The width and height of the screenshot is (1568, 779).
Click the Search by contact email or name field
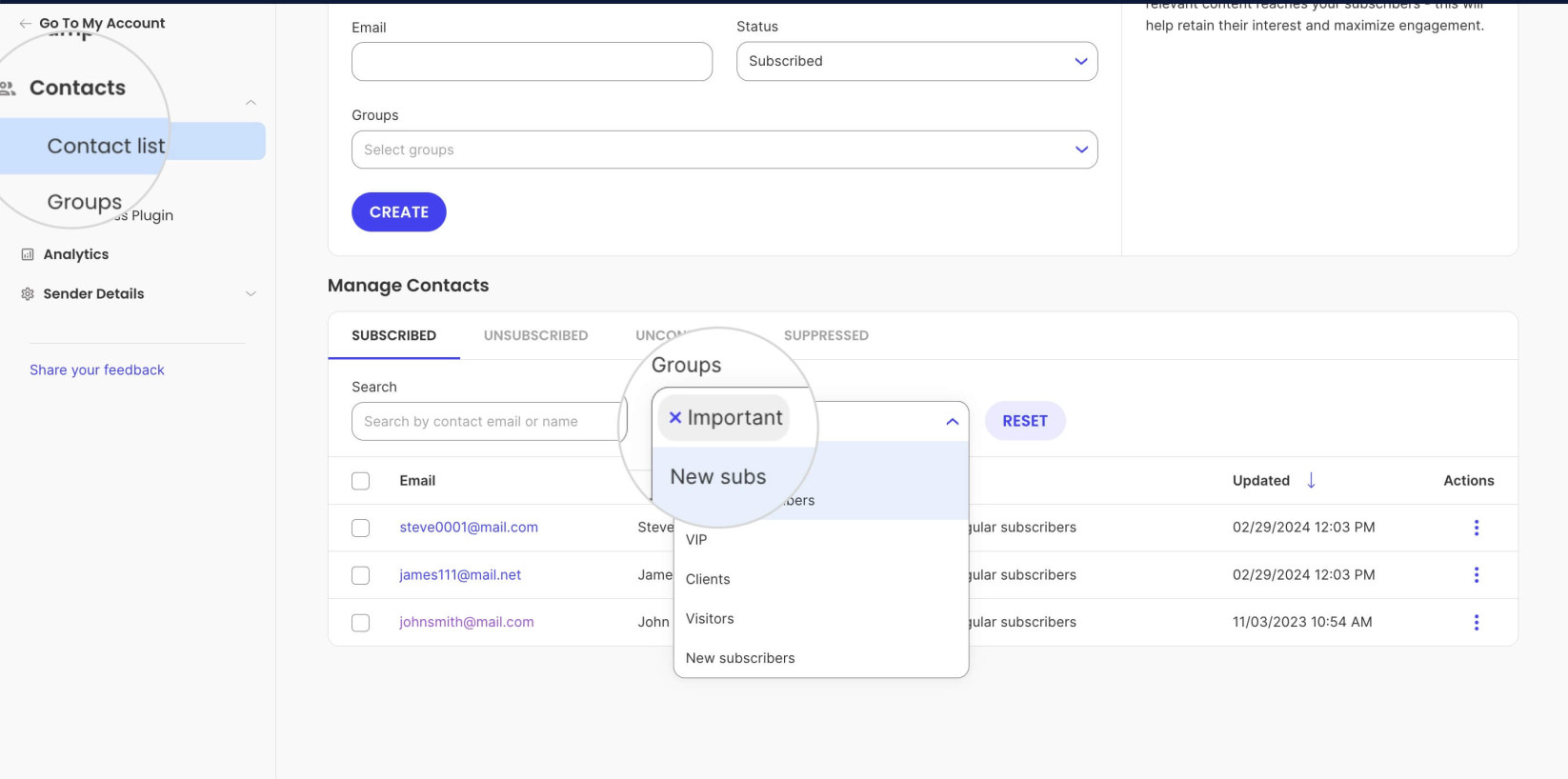[489, 421]
